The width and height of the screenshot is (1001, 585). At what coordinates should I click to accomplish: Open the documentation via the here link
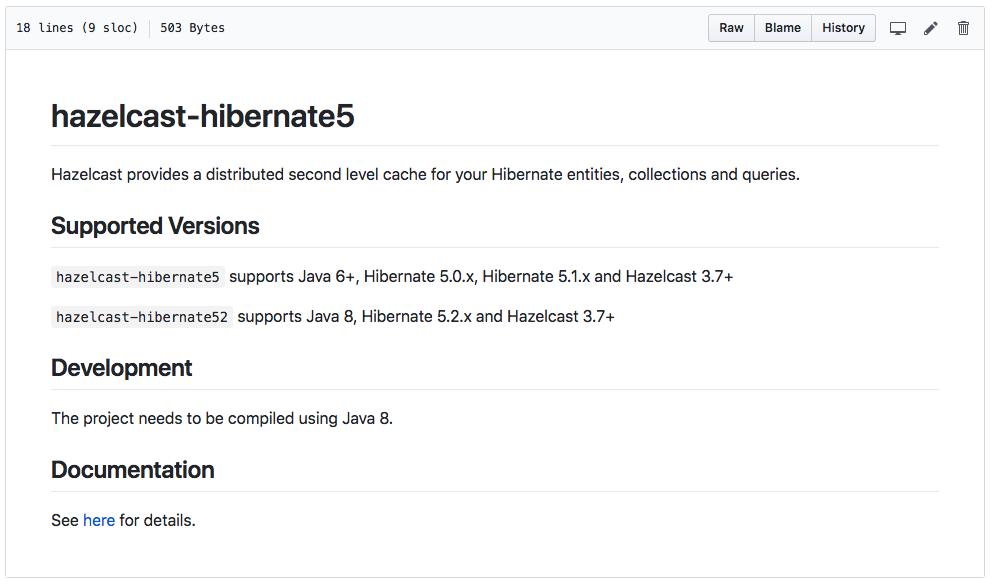point(98,520)
